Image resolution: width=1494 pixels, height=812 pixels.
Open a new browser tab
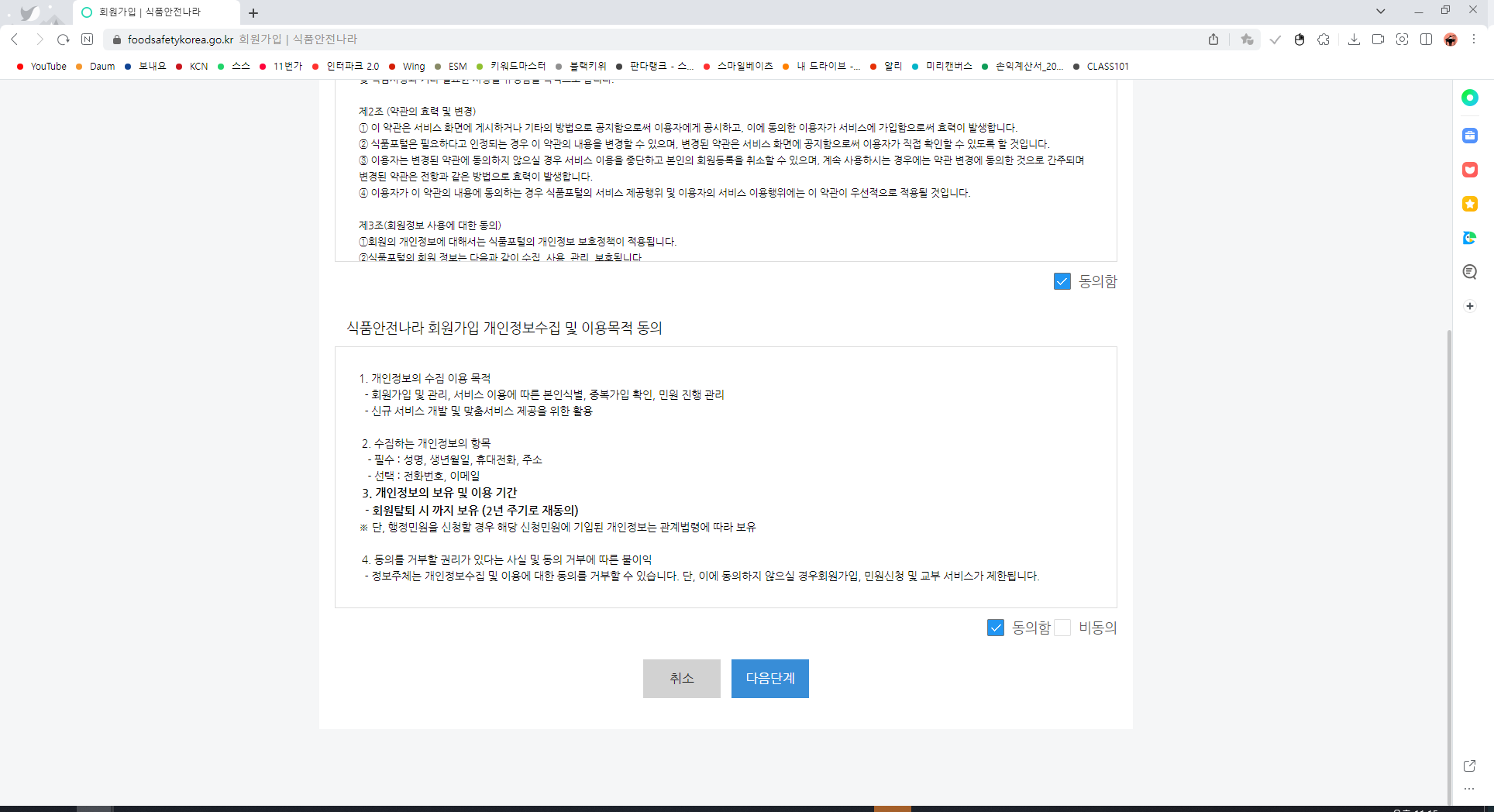pyautogui.click(x=253, y=13)
